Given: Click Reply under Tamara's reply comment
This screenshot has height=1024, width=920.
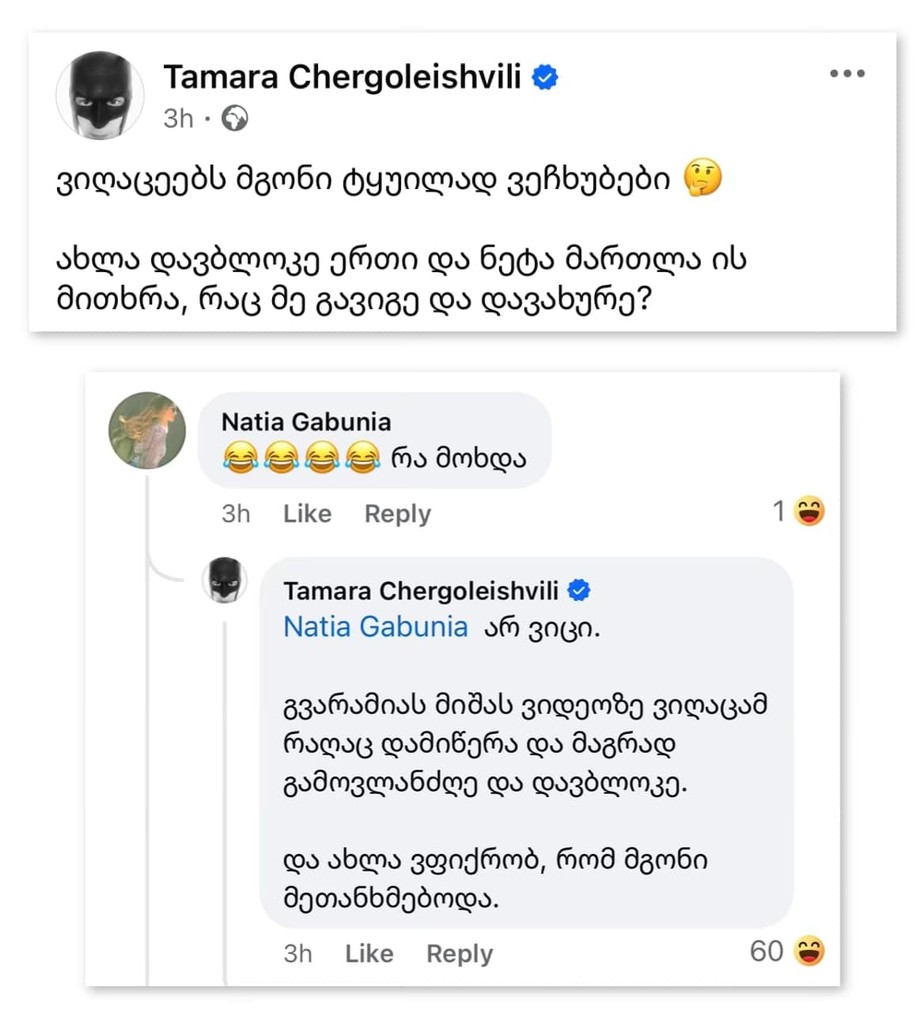Looking at the screenshot, I should pyautogui.click(x=459, y=954).
